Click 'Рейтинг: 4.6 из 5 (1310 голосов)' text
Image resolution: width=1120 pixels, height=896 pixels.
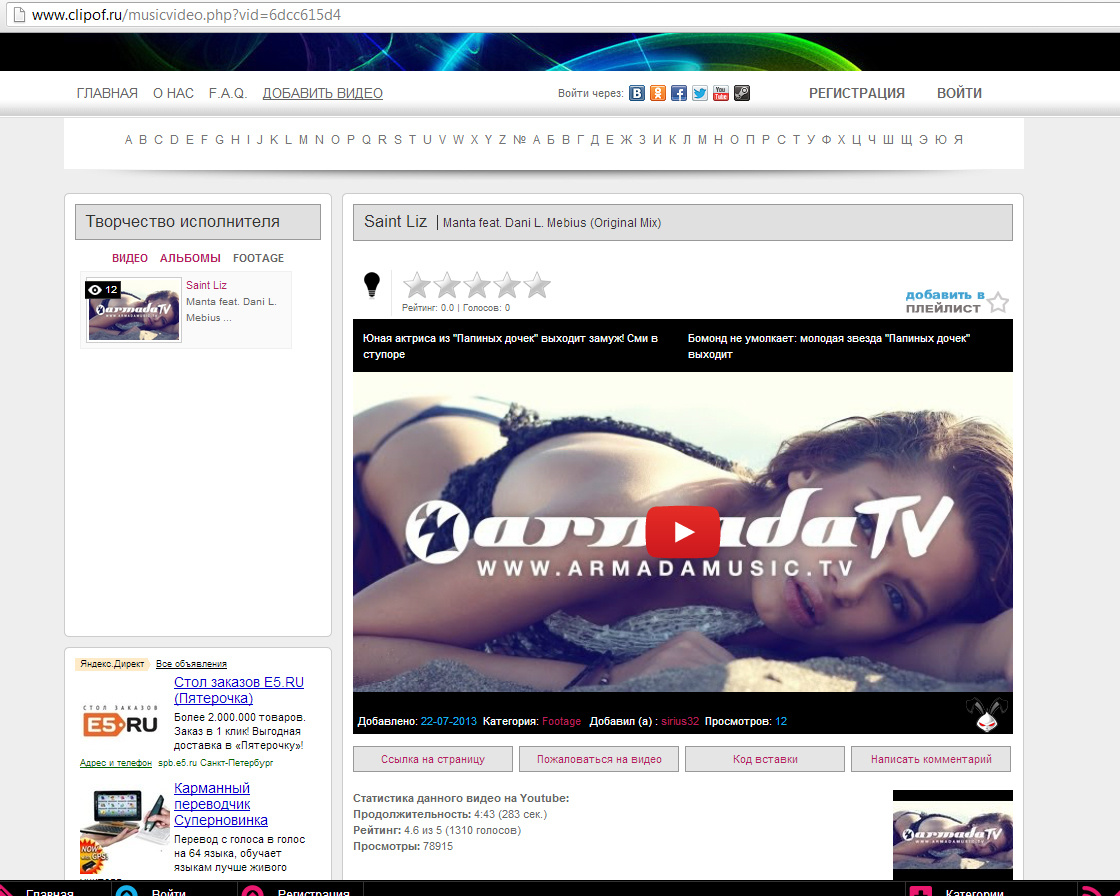click(437, 830)
